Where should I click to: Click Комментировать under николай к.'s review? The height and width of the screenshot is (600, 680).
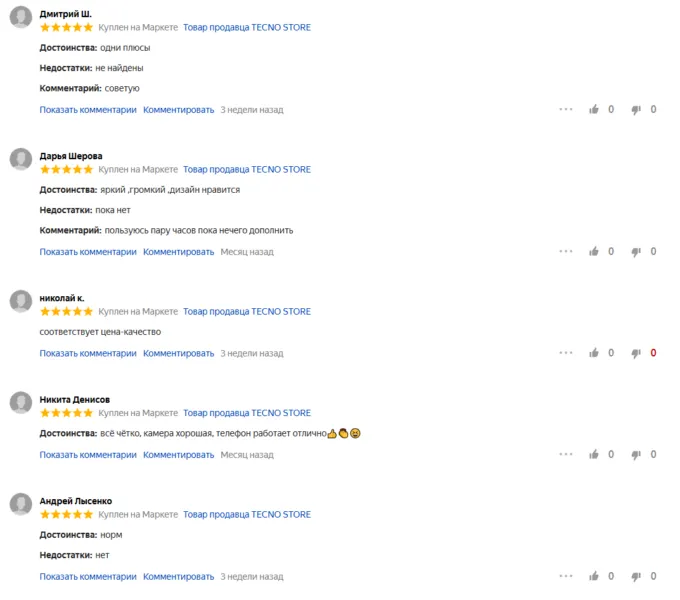[x=178, y=353]
